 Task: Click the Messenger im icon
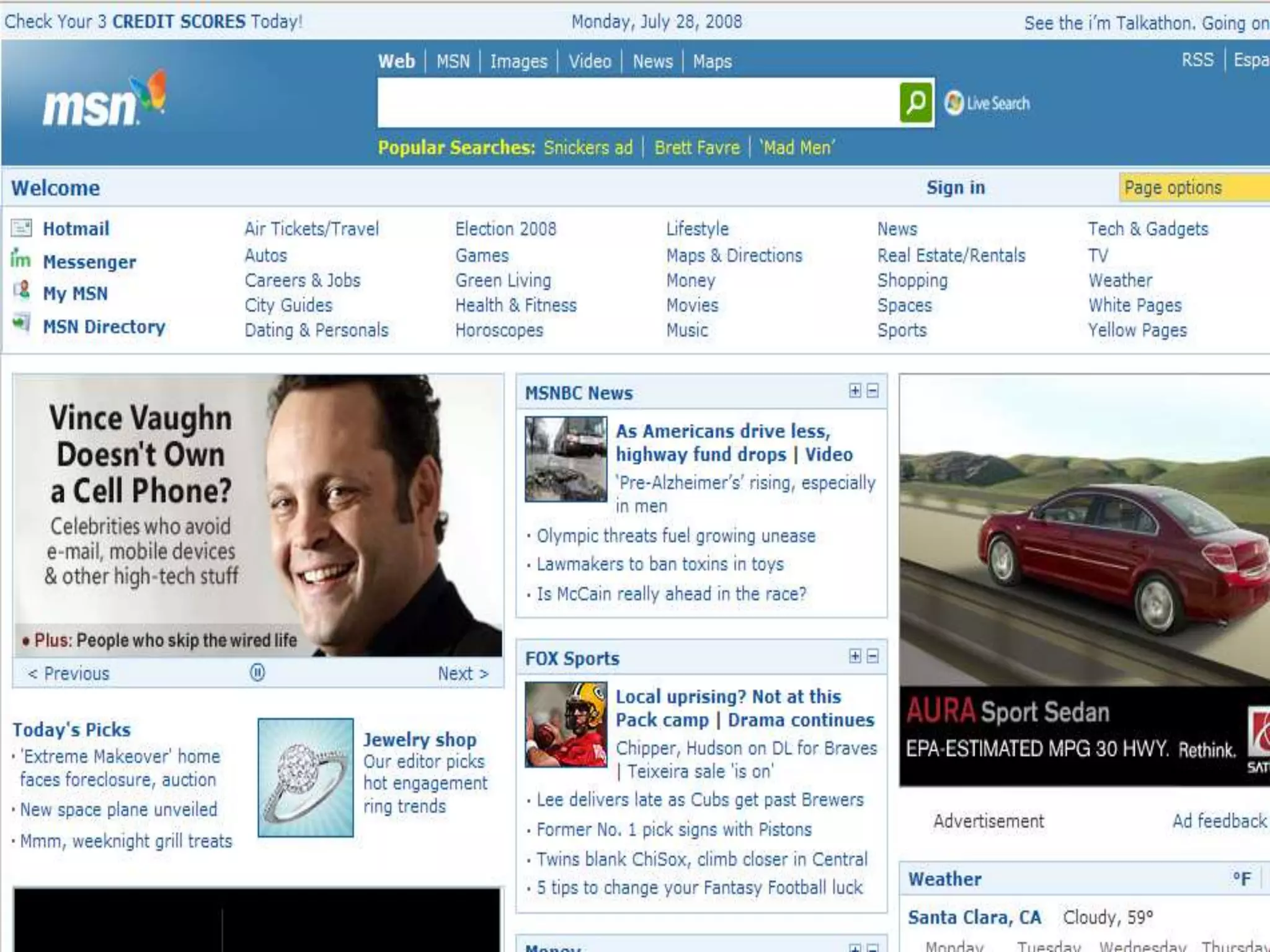[20, 259]
